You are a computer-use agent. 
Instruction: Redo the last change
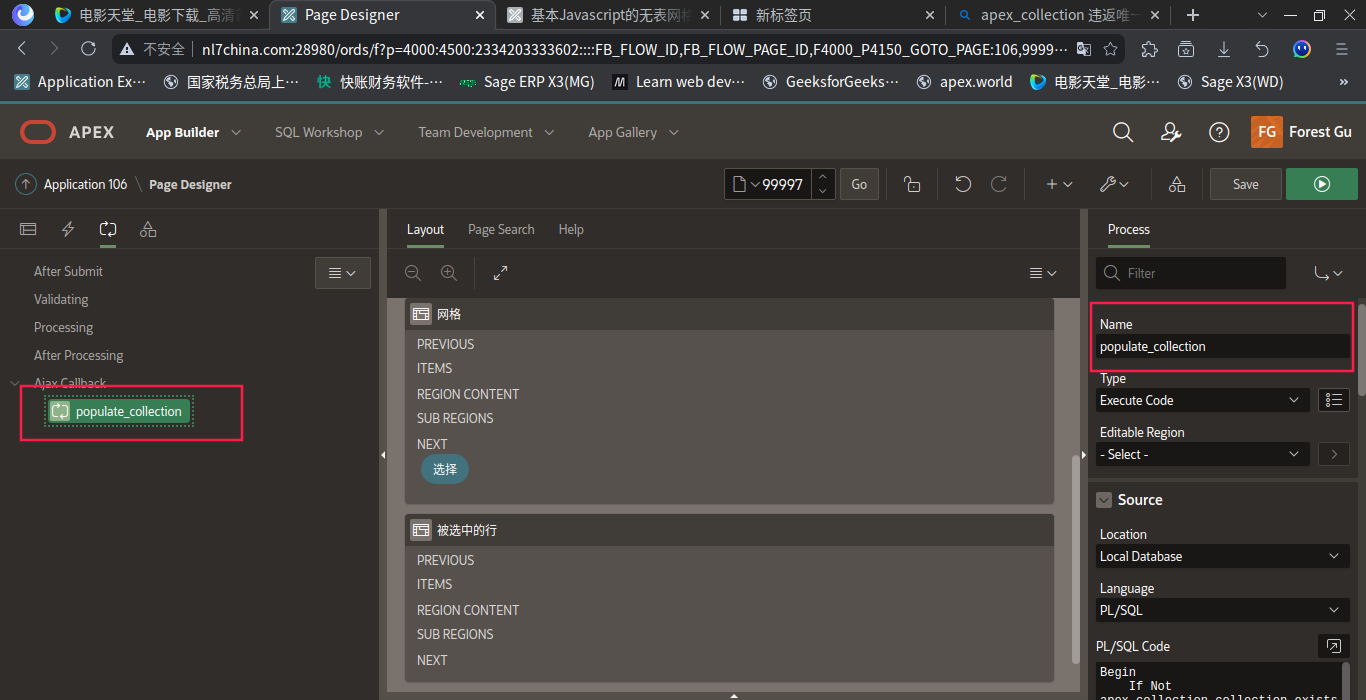pos(998,183)
